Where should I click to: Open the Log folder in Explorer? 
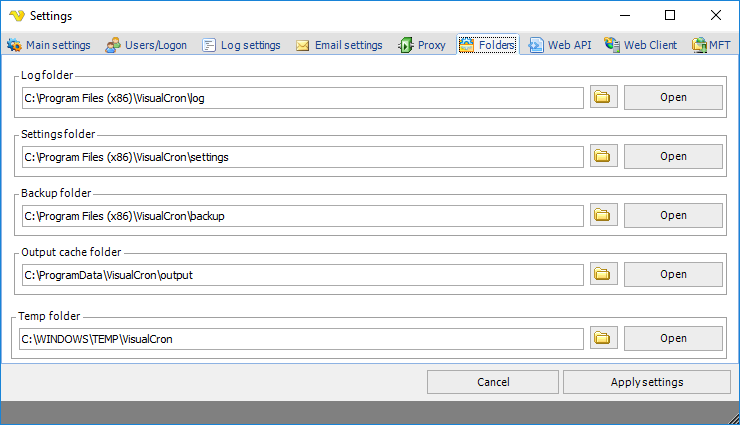(x=673, y=97)
